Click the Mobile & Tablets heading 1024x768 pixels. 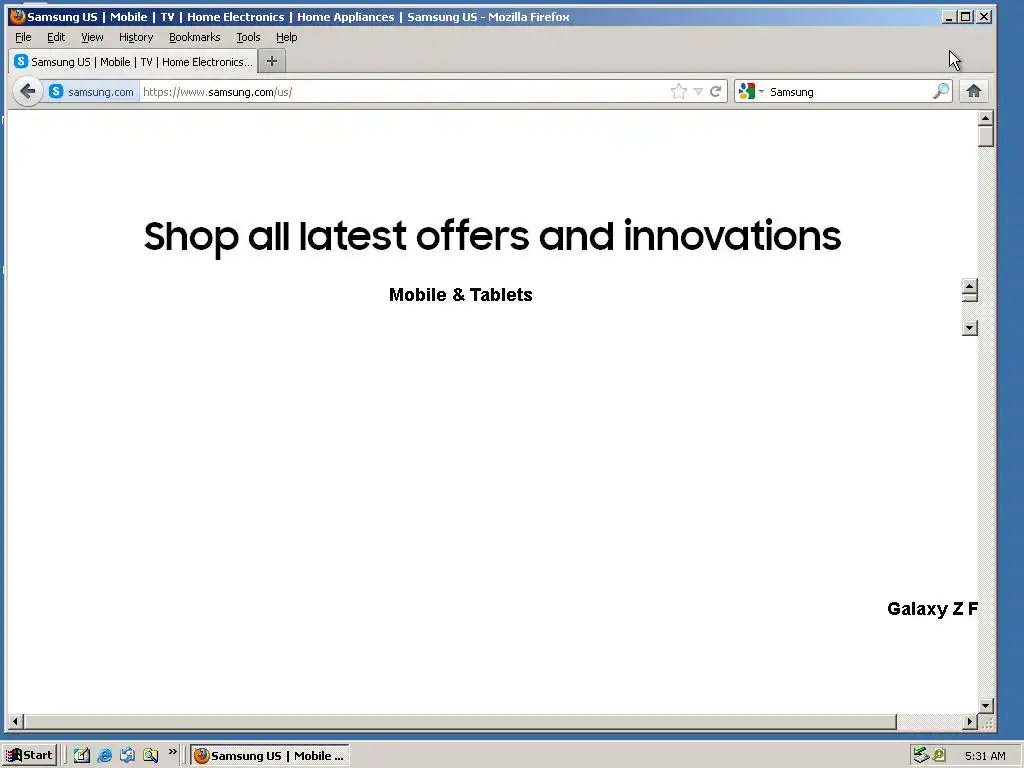point(460,295)
